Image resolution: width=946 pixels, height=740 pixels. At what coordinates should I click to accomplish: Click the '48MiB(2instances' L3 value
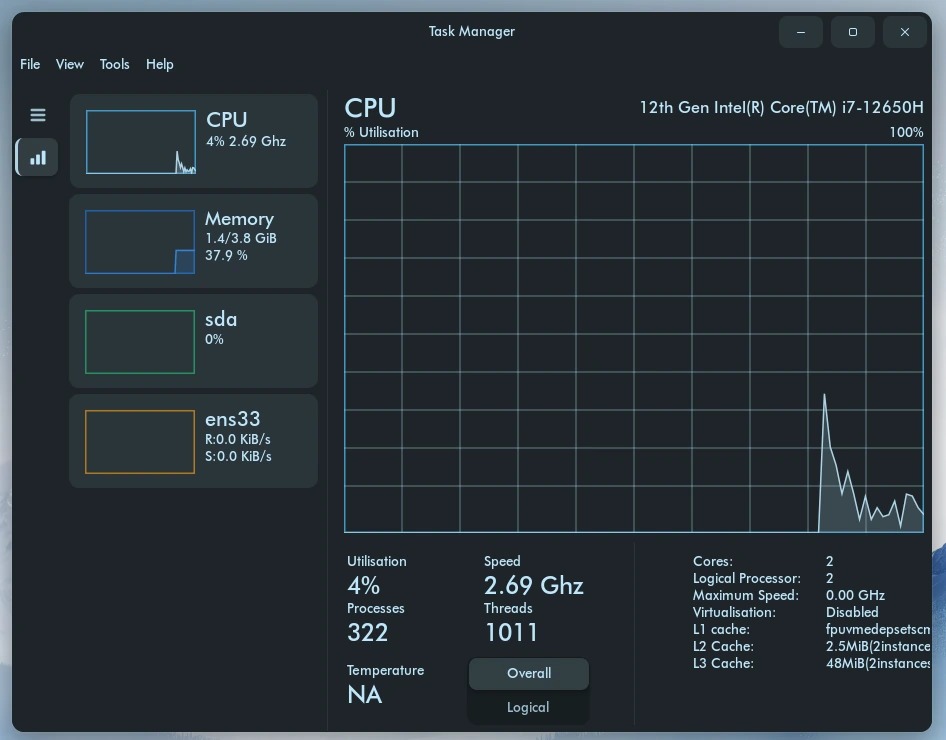(878, 663)
